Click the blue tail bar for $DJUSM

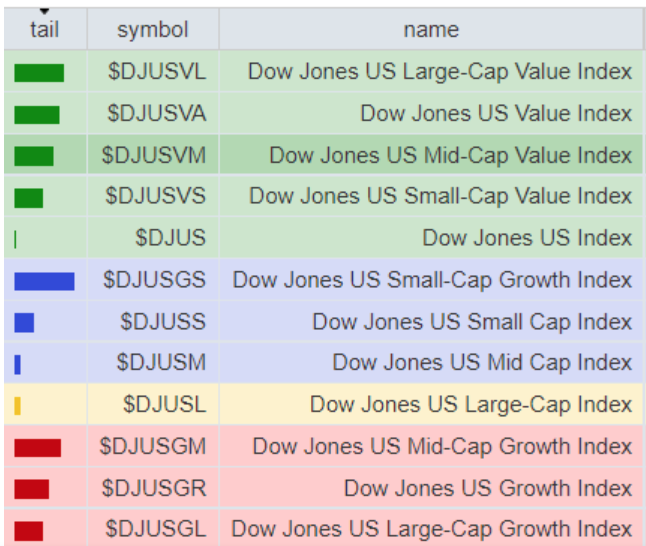click(18, 364)
